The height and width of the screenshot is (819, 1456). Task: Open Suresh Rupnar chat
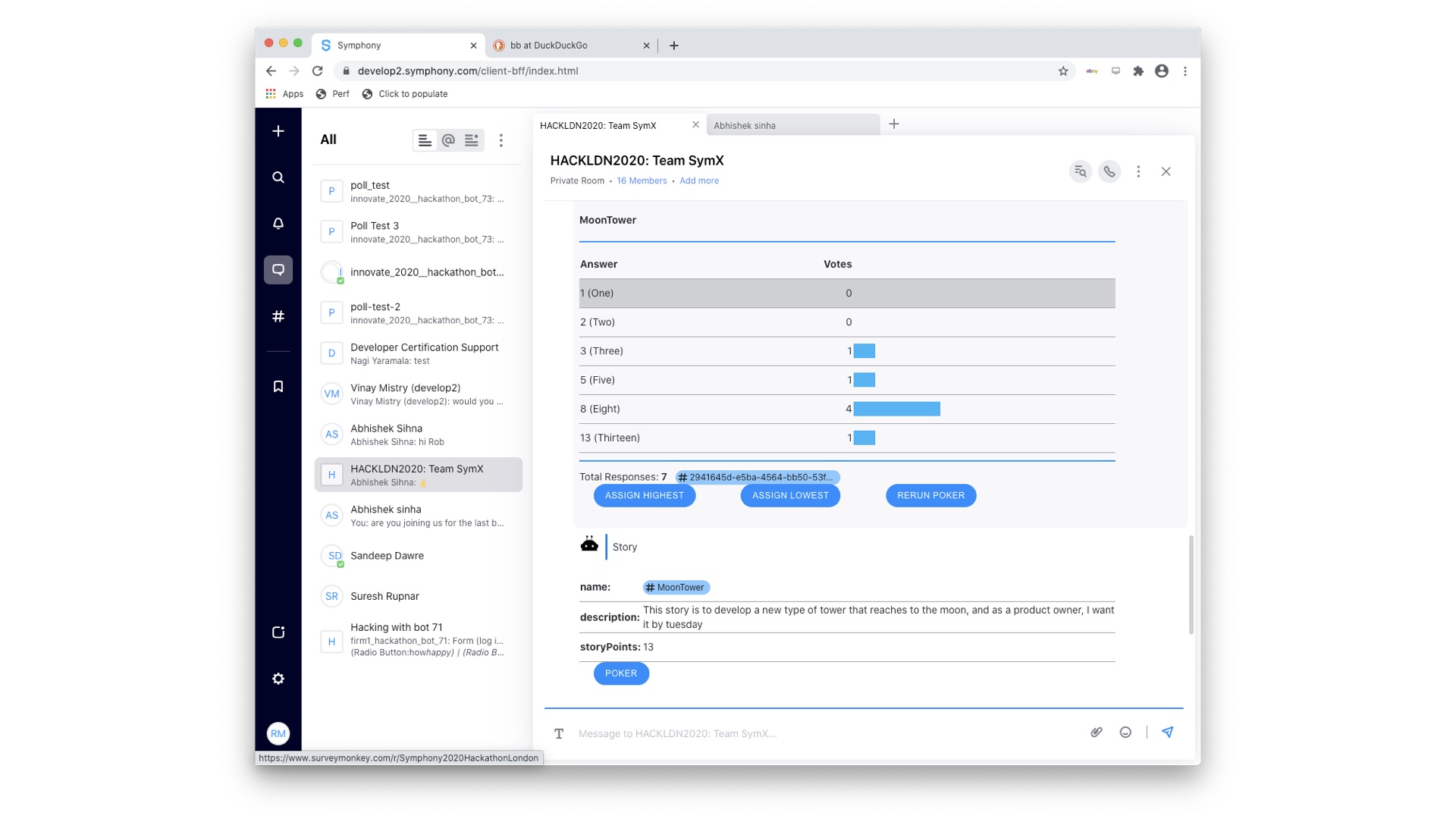(419, 596)
